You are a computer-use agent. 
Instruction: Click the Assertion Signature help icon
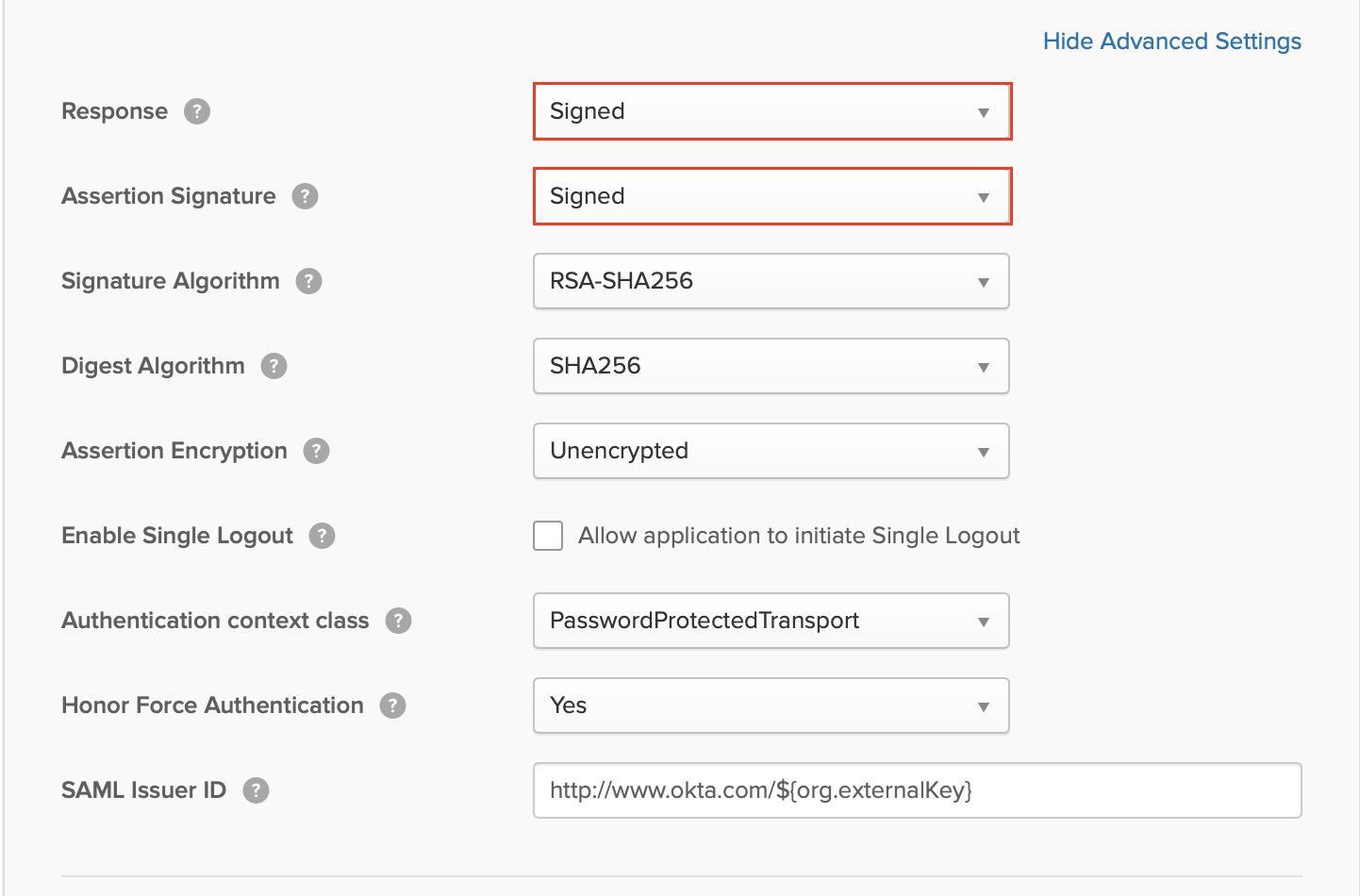point(305,196)
